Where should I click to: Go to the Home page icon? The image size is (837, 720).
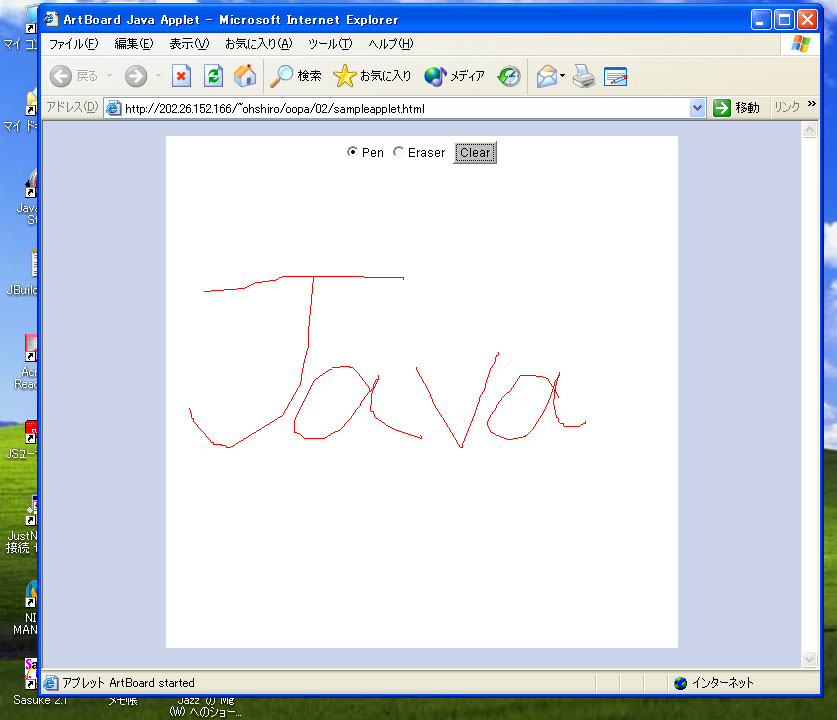[245, 76]
